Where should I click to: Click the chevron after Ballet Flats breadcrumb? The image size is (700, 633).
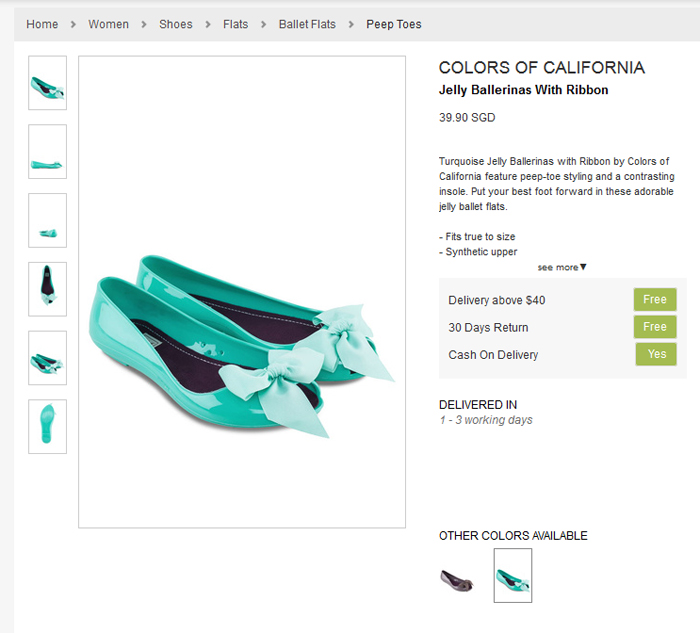point(351,24)
